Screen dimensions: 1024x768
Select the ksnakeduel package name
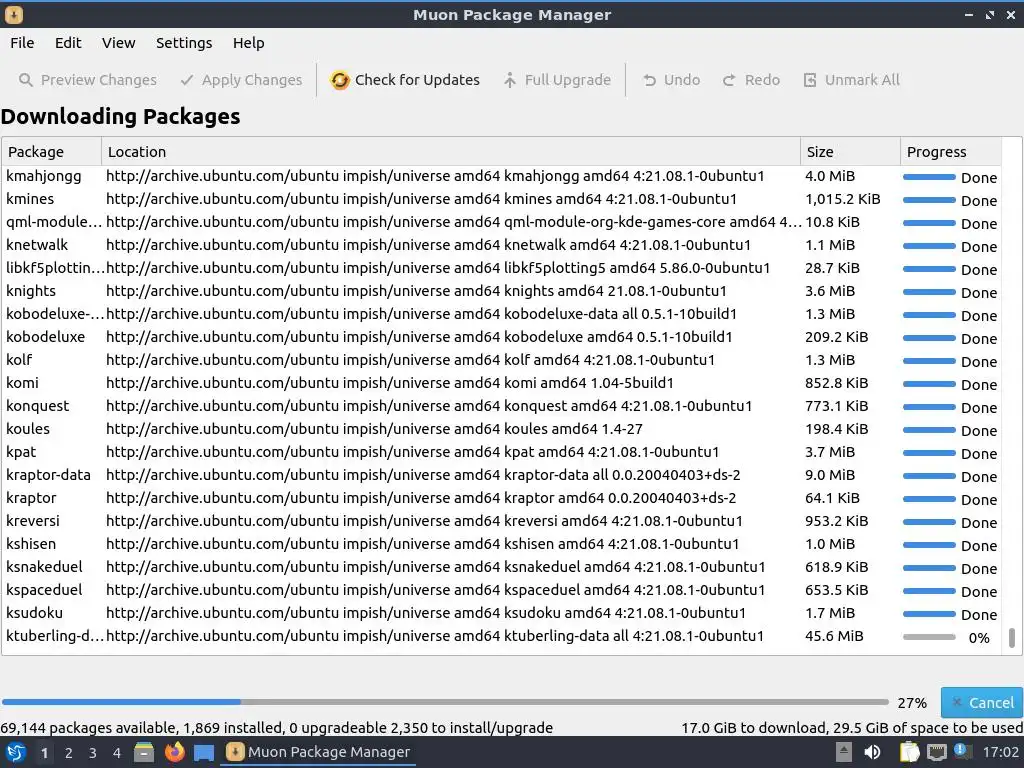tap(44, 567)
